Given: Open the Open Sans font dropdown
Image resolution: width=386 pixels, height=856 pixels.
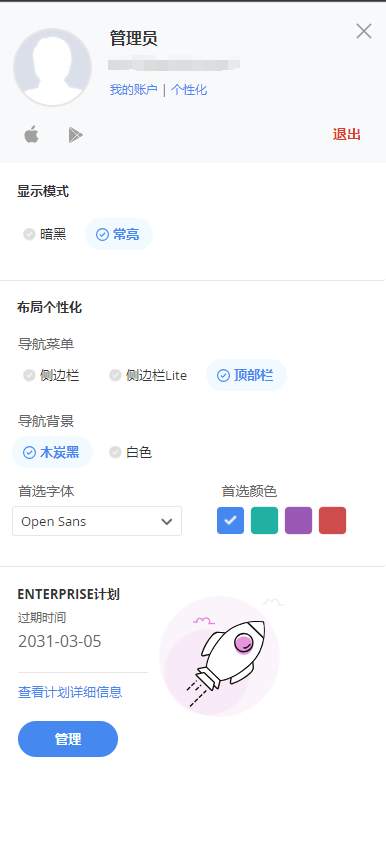Looking at the screenshot, I should click(x=97, y=521).
